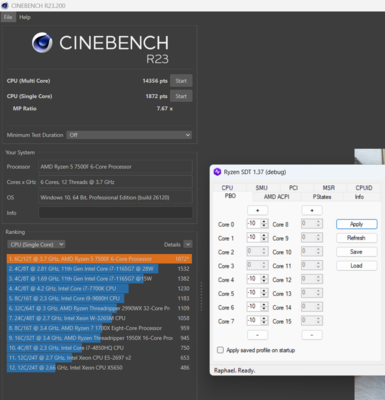Open the AMD ACPI tab
The image size is (385, 400).
[x=277, y=197]
